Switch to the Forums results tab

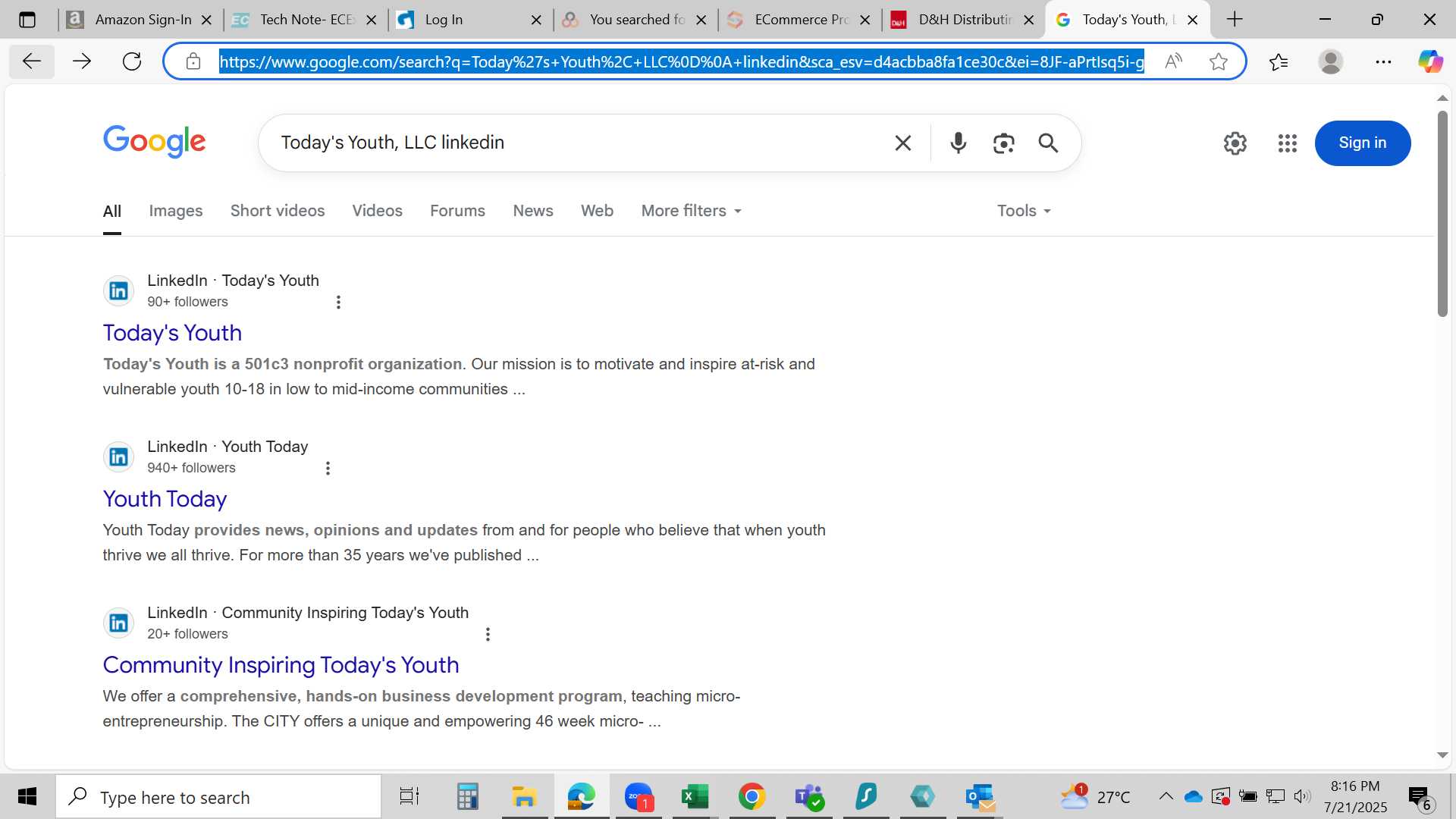[x=457, y=211]
